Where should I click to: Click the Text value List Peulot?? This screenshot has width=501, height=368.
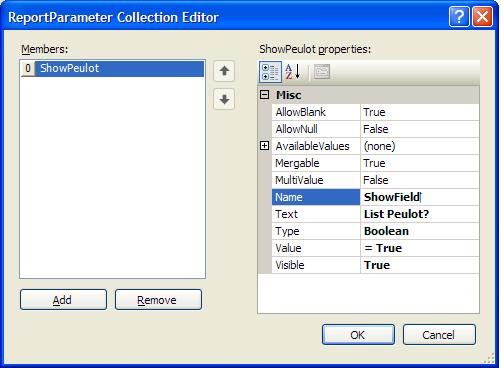[420, 214]
